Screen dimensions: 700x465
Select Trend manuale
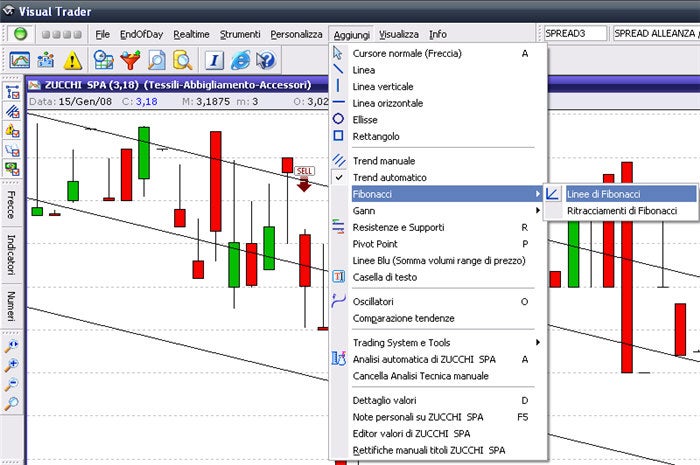tap(438, 161)
